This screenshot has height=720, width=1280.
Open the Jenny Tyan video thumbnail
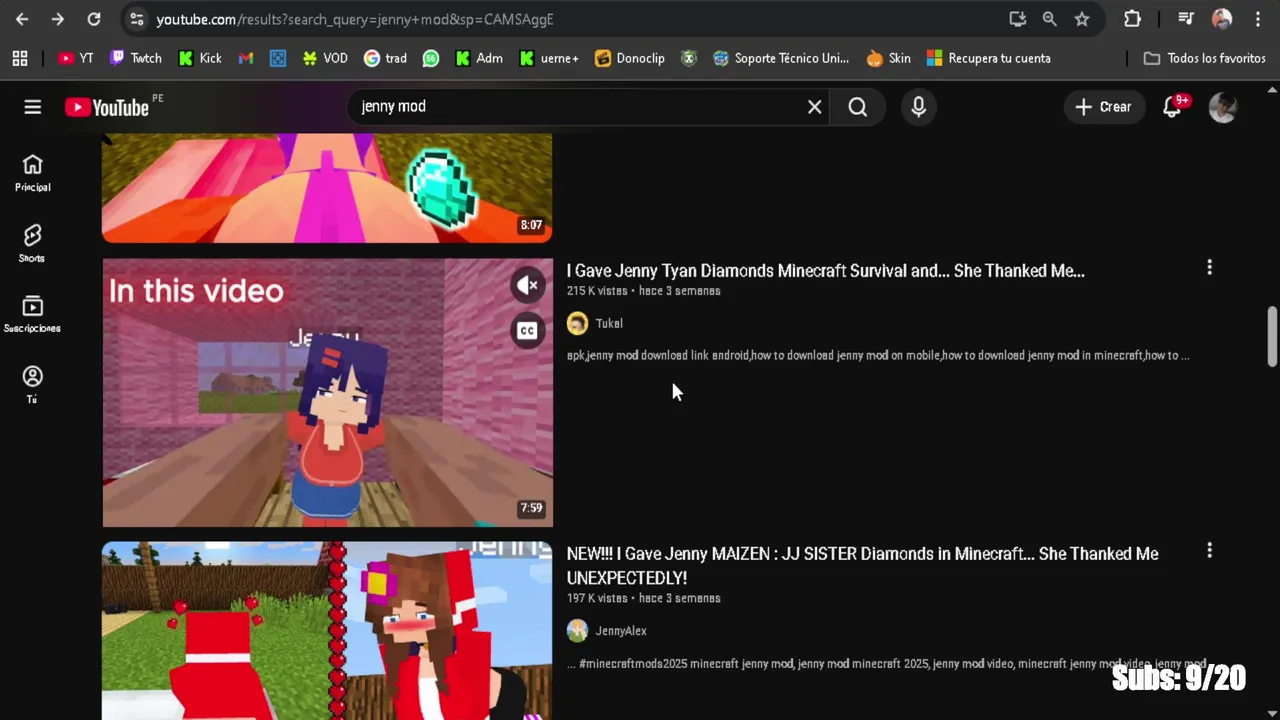pos(327,392)
